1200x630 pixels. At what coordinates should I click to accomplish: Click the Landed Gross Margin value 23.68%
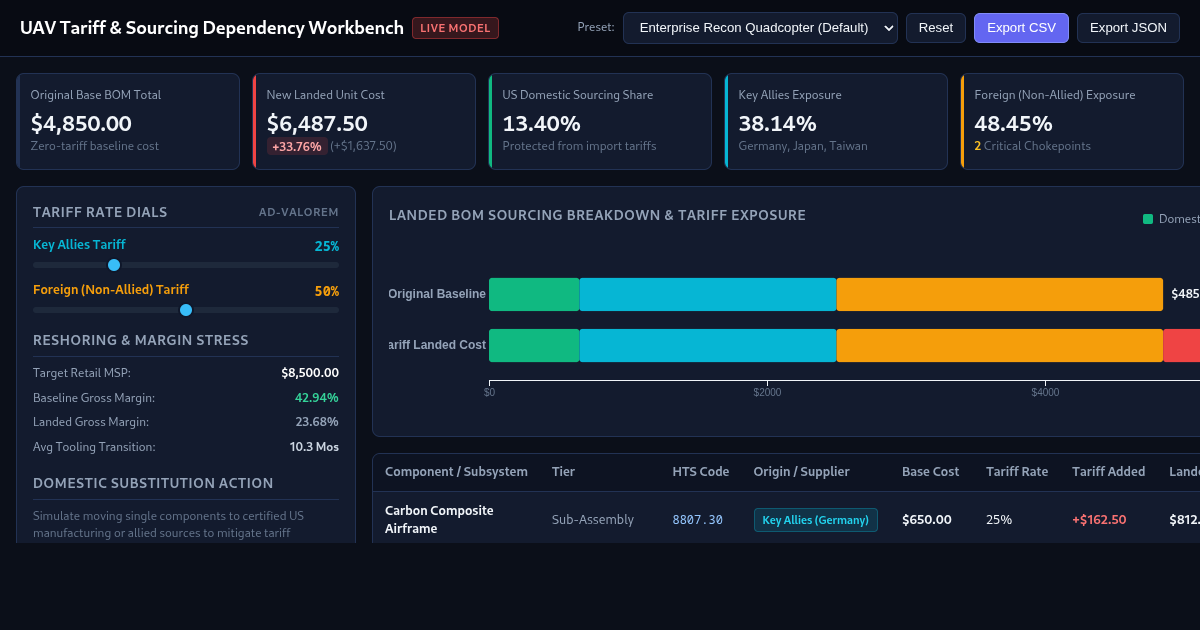click(317, 422)
